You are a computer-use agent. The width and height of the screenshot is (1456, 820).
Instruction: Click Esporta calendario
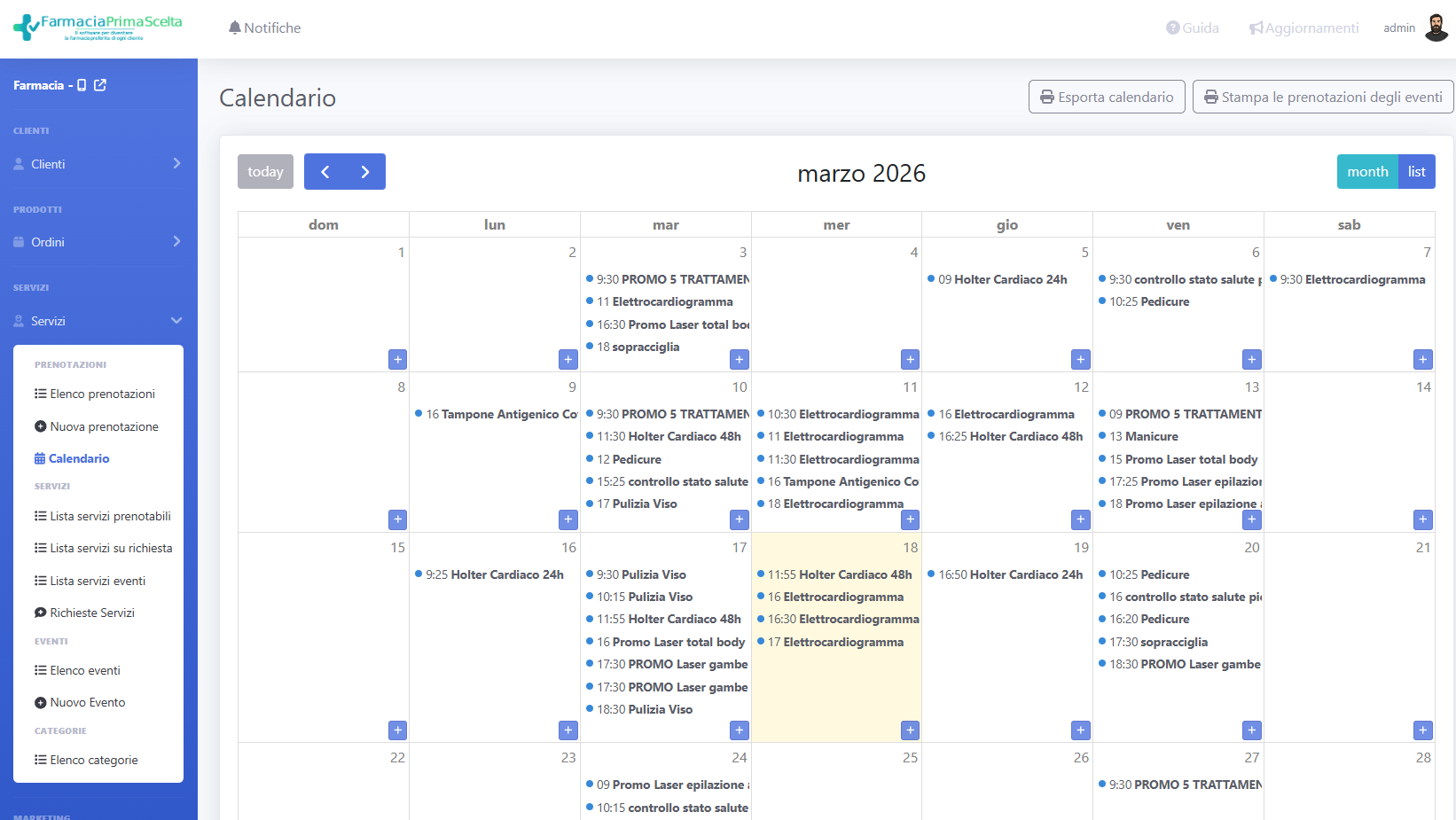(1107, 97)
